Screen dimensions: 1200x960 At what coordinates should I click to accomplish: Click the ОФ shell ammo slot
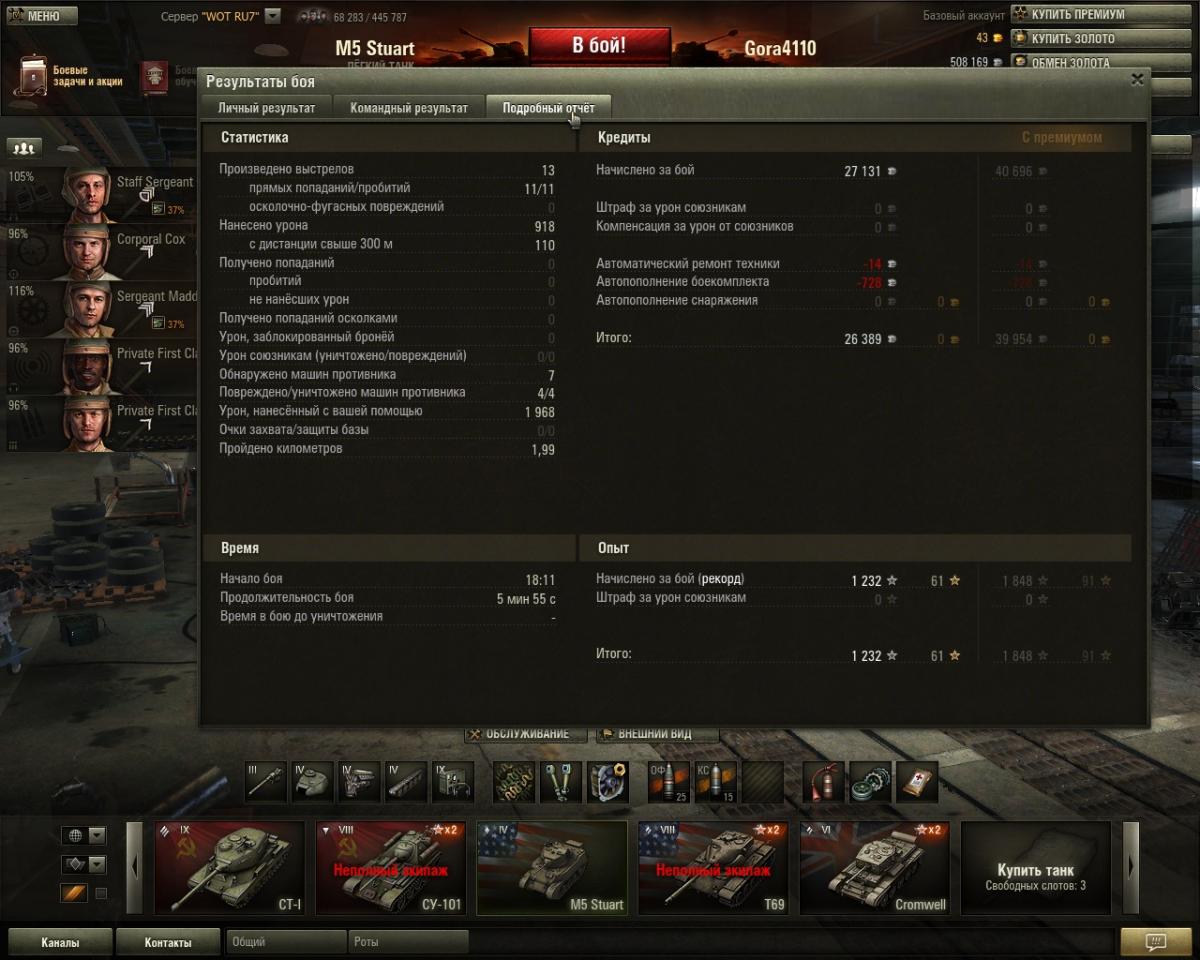click(669, 782)
